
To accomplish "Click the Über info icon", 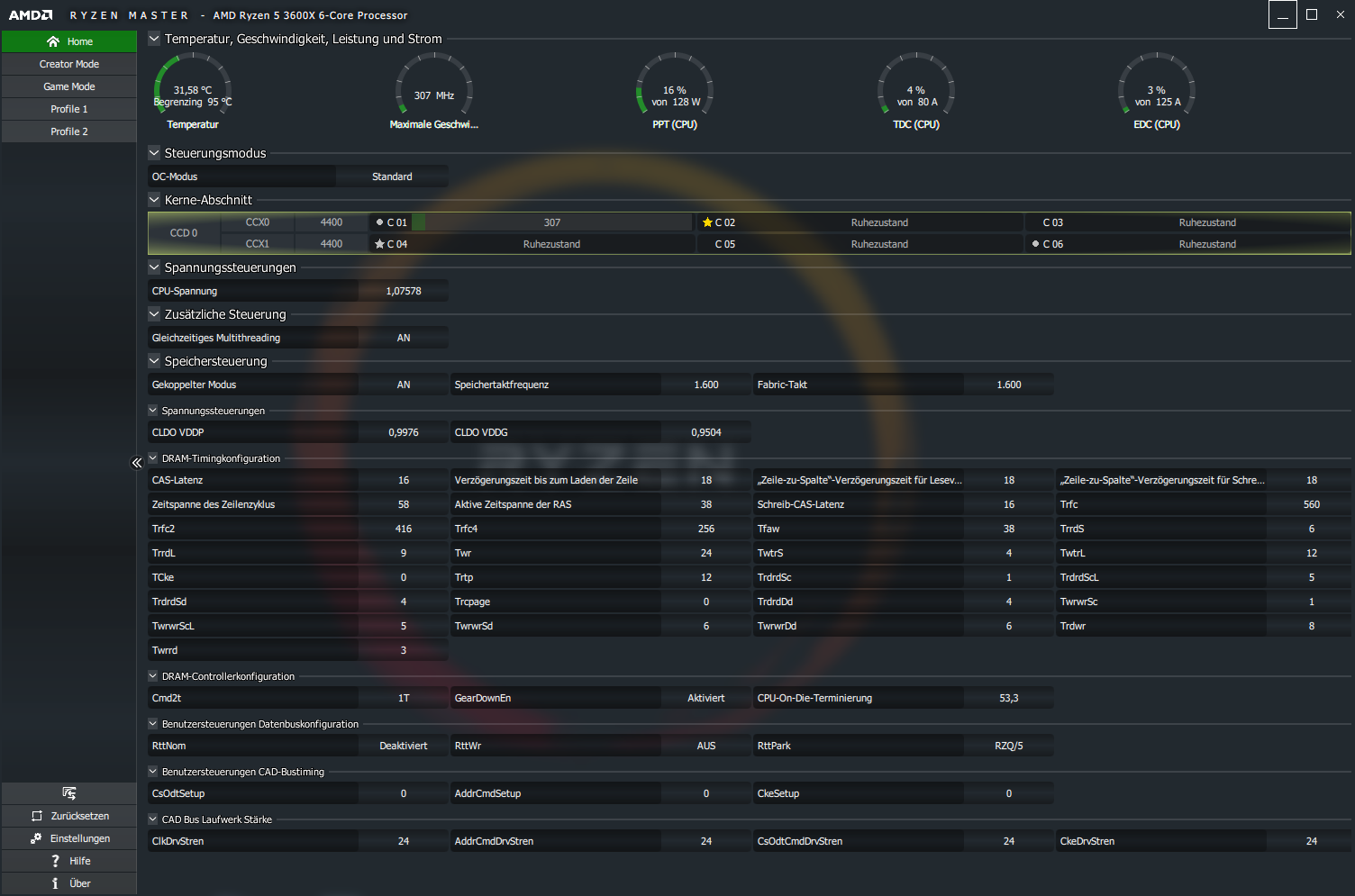I will 55,883.
